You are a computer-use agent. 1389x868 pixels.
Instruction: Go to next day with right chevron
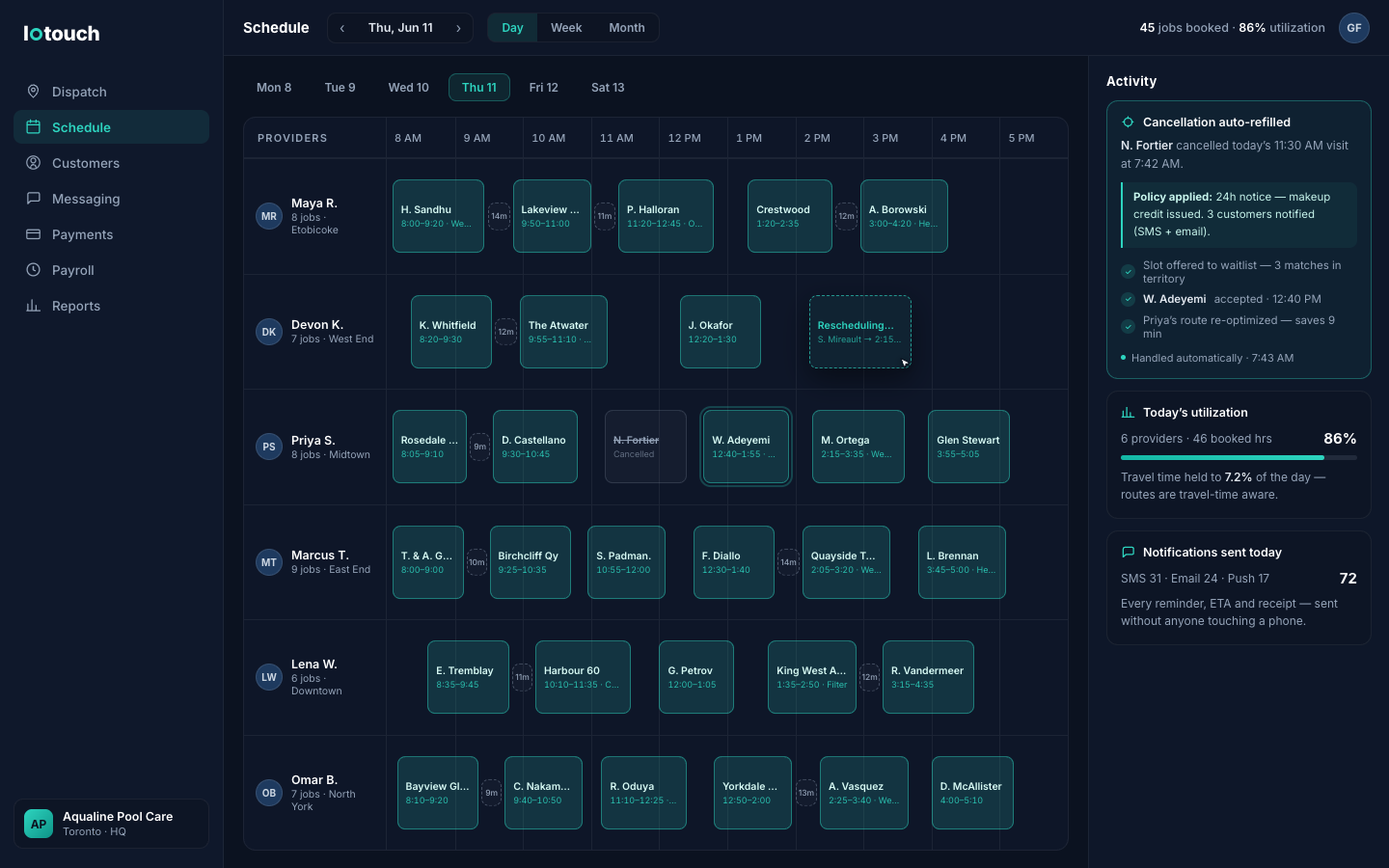pos(458,28)
